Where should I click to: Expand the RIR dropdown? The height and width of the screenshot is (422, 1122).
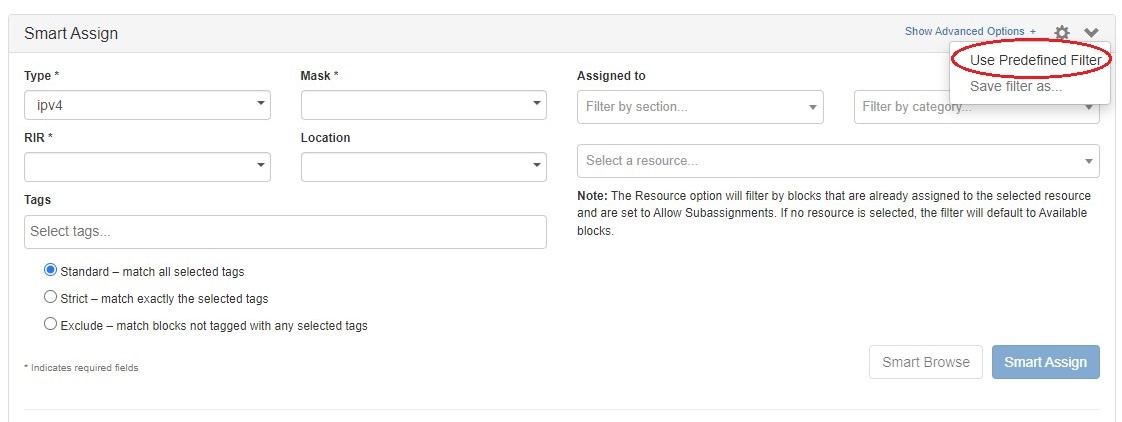146,166
